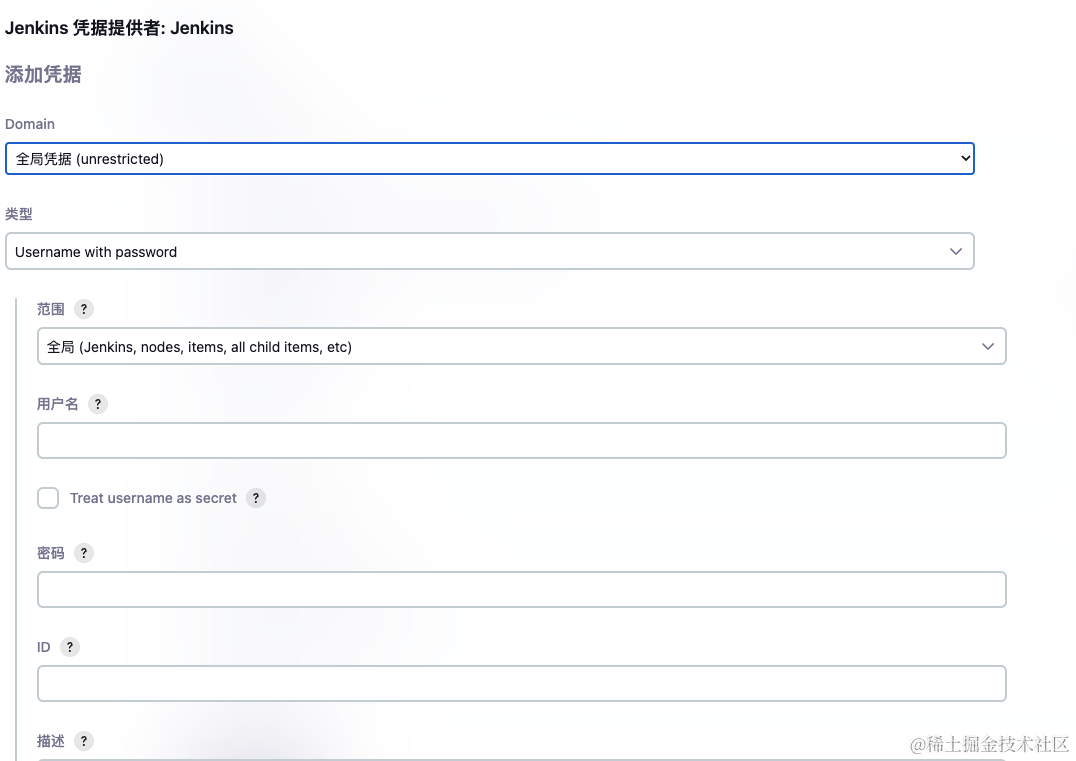The width and height of the screenshot is (1076, 761).
Task: Open help for 密码 field
Action: [84, 553]
